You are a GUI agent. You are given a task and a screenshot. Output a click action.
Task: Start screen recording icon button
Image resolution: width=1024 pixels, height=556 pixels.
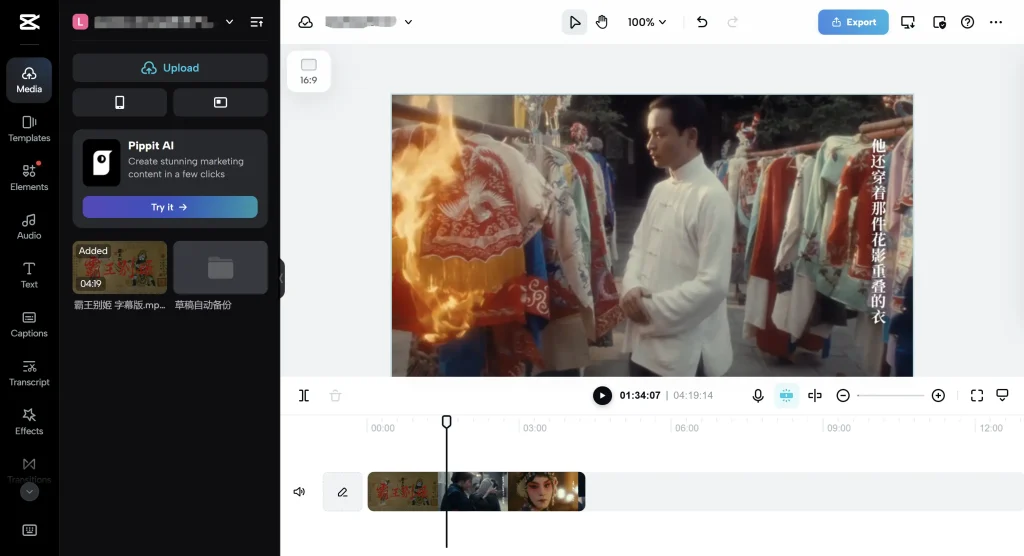[x=221, y=103]
